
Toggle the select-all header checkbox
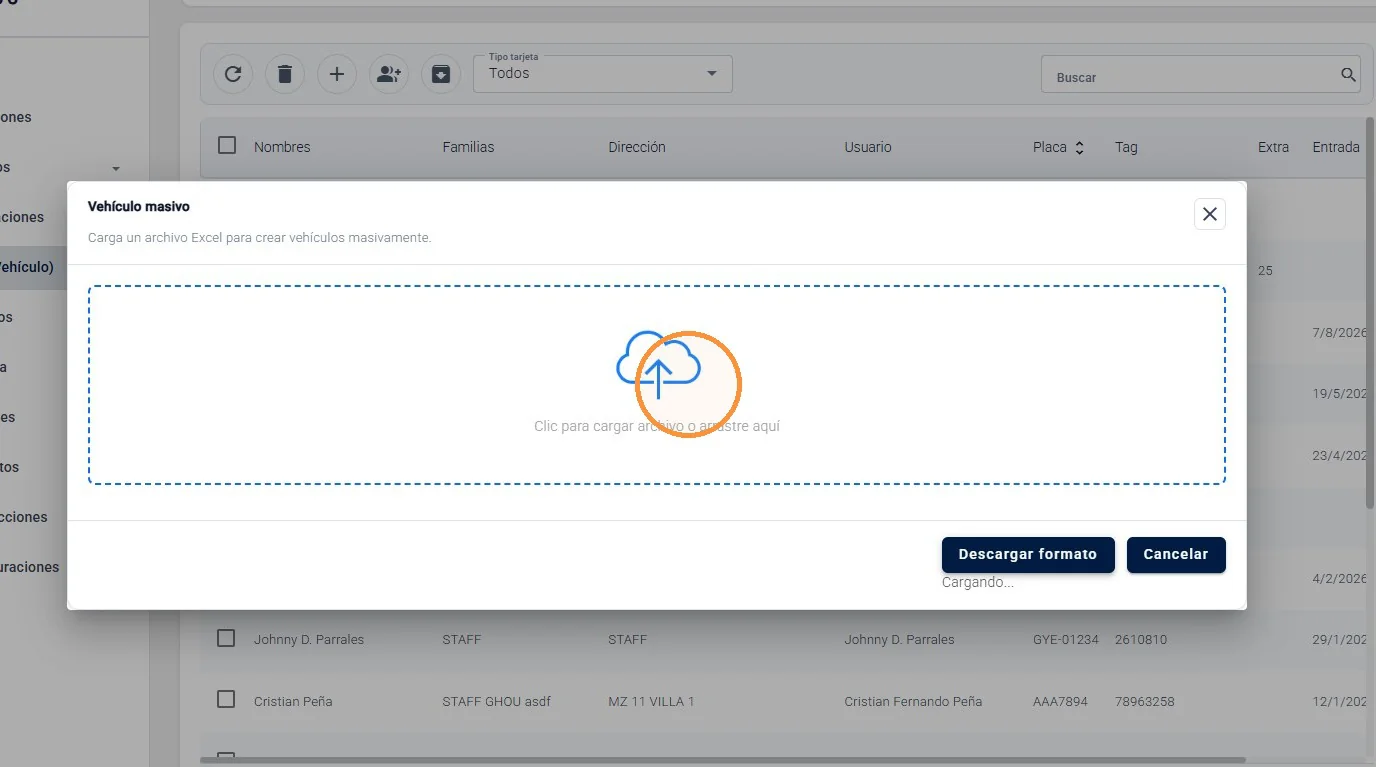pos(227,145)
